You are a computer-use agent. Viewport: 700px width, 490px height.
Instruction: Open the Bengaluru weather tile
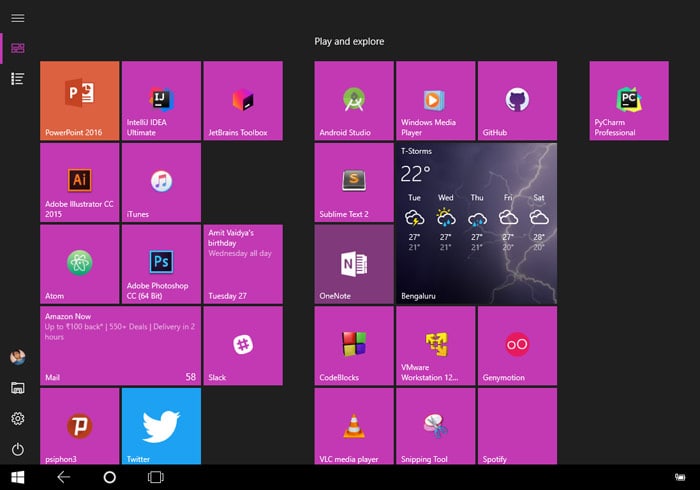tap(477, 224)
